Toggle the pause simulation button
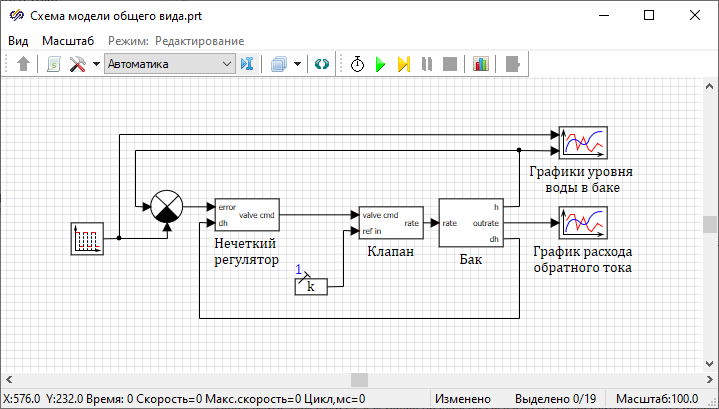 pyautogui.click(x=427, y=64)
